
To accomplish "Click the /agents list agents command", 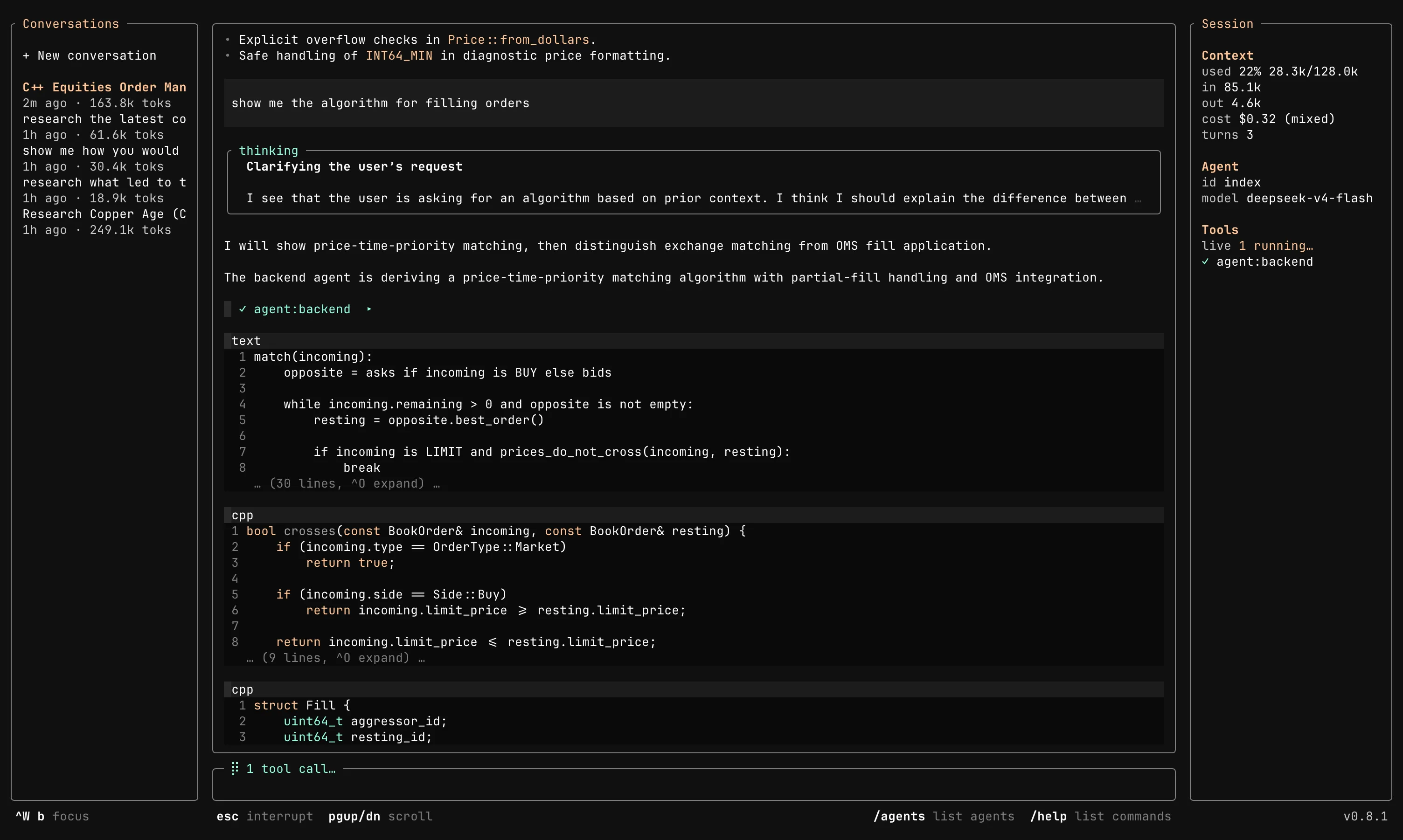I will 944,816.
